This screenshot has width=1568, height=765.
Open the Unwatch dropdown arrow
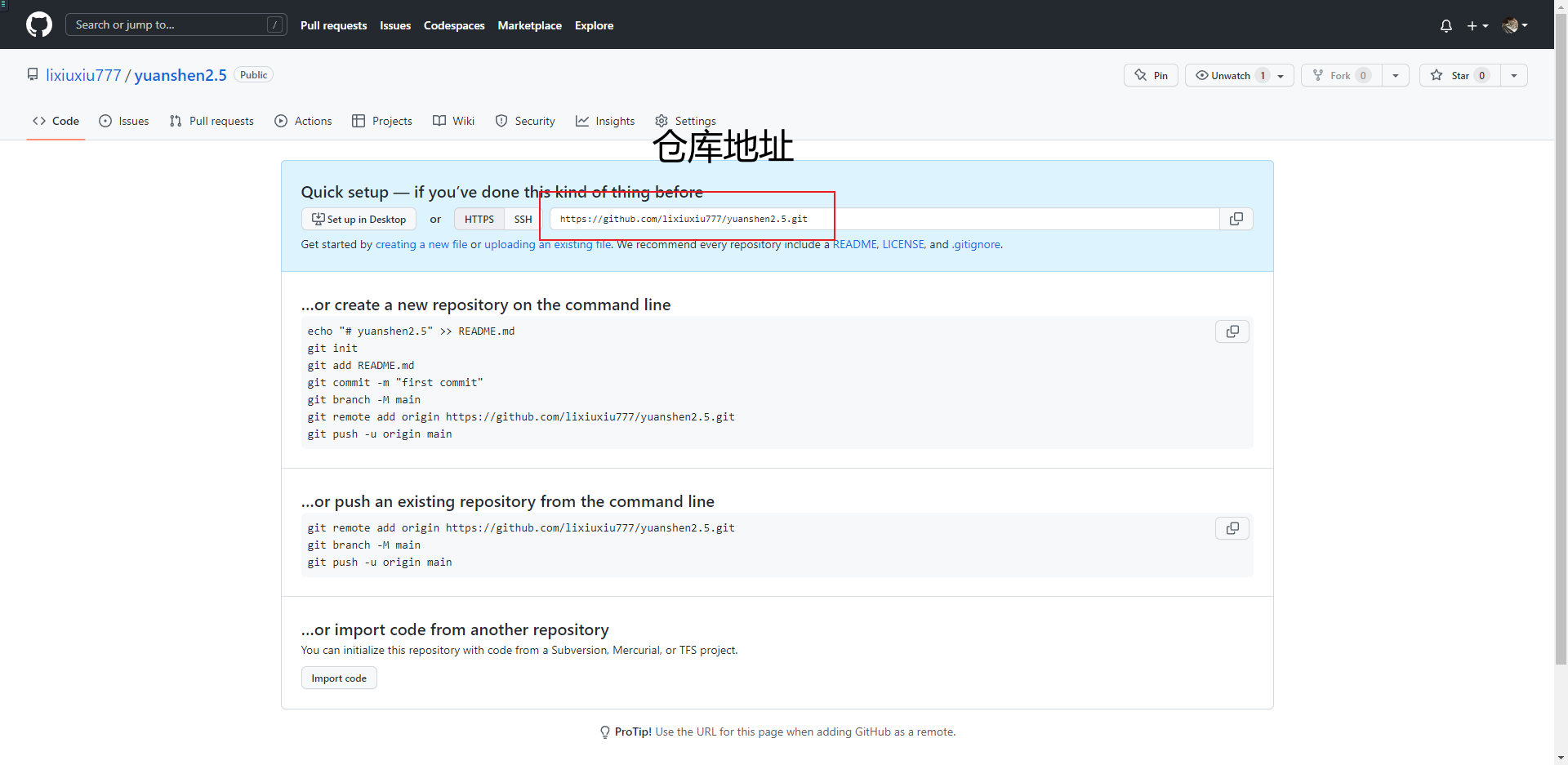(x=1279, y=75)
